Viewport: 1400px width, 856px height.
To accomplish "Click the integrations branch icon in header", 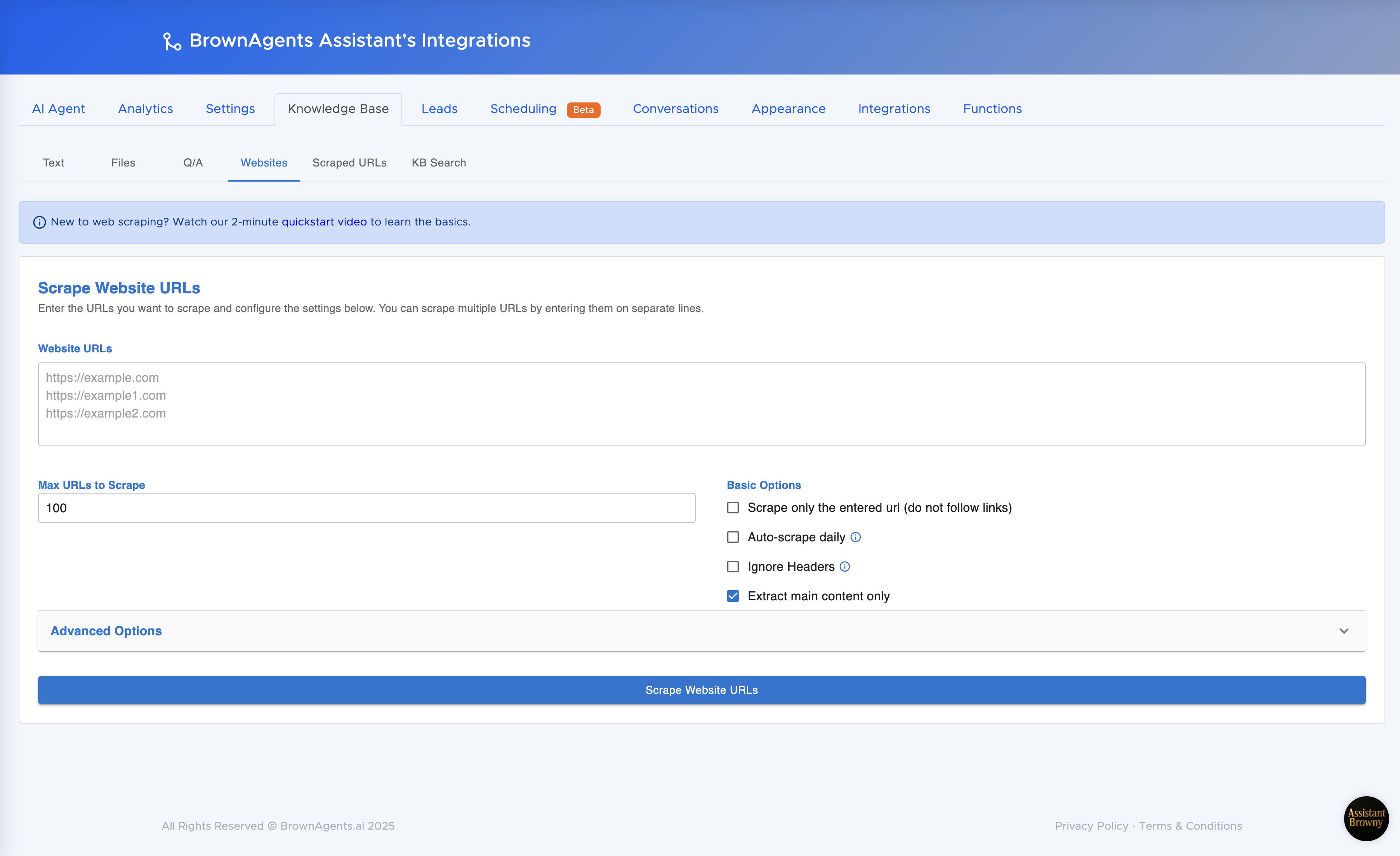I will [172, 42].
